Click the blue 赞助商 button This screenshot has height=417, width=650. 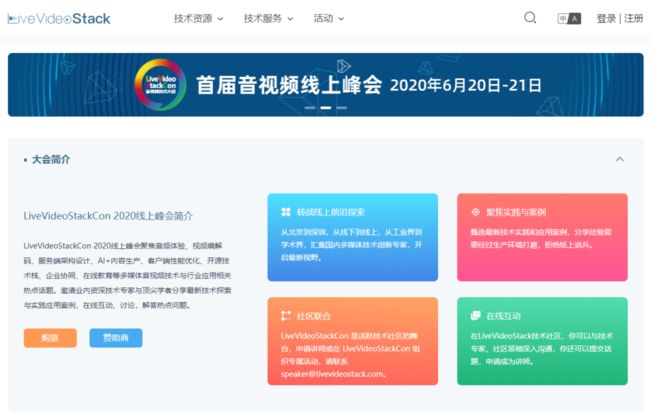(x=116, y=338)
